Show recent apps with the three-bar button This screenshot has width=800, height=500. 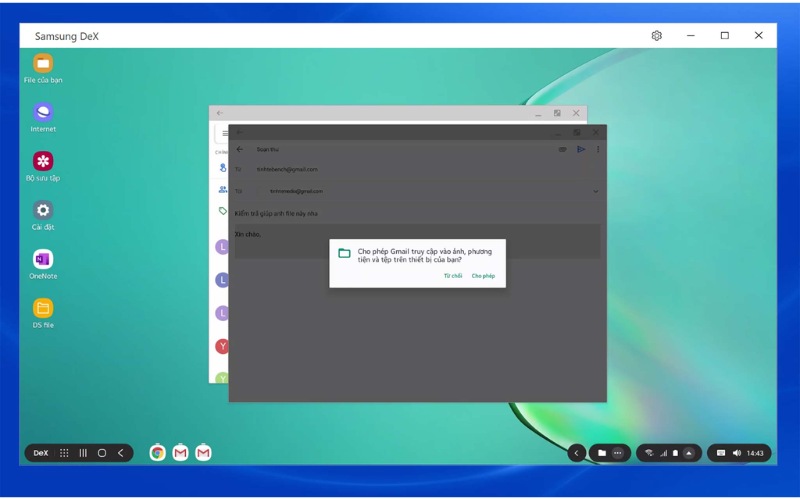point(83,453)
